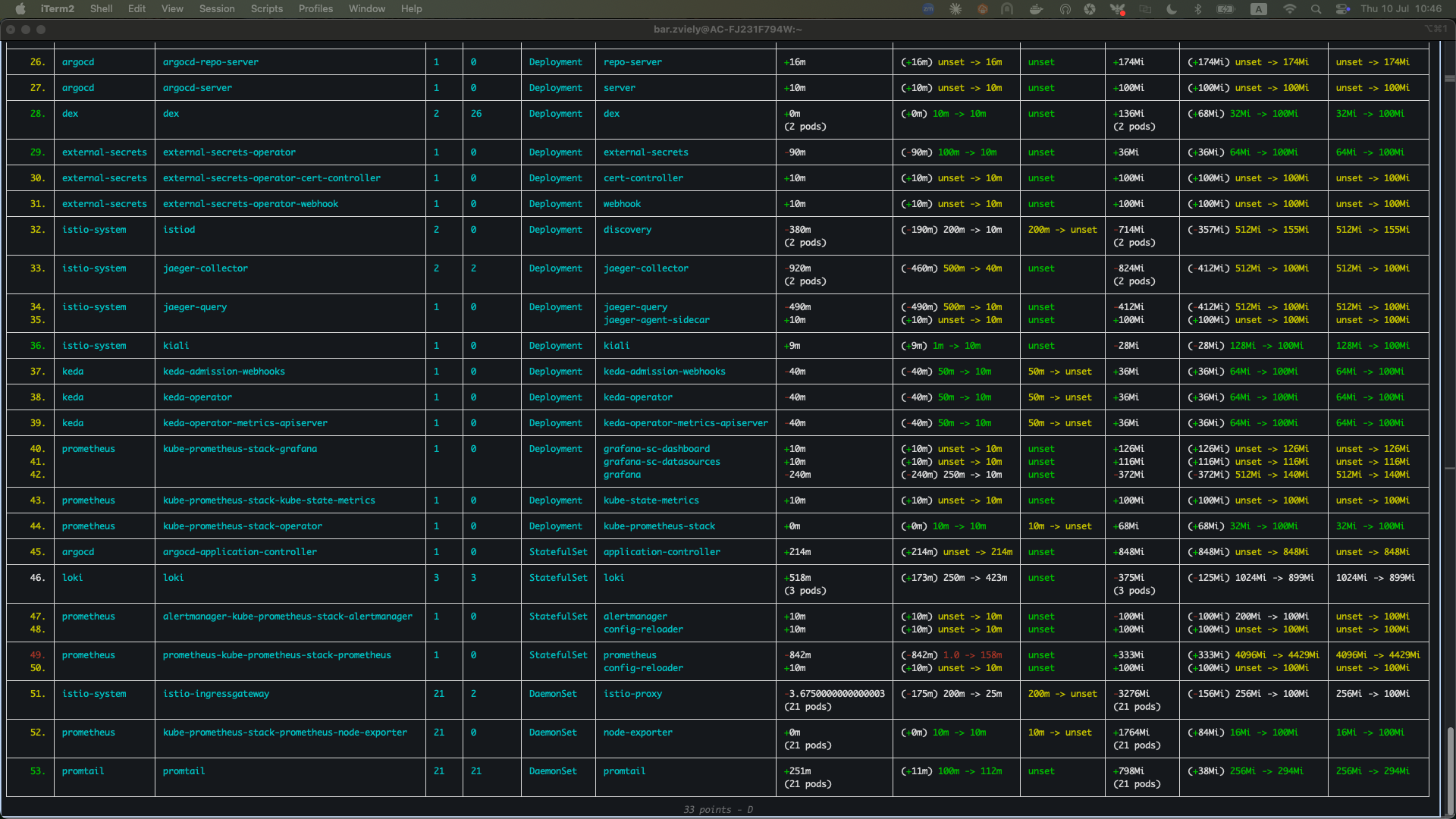
Task: Click the loki namespace cell
Action: (x=73, y=578)
